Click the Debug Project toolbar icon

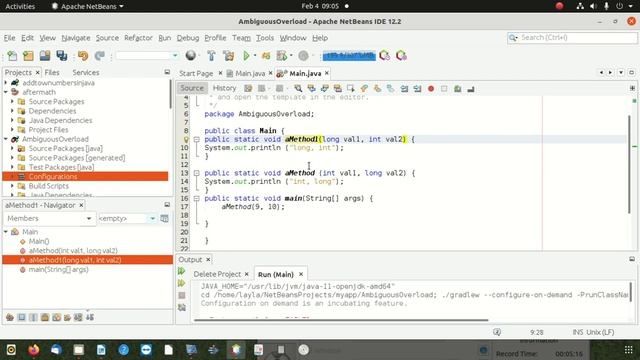(266, 56)
